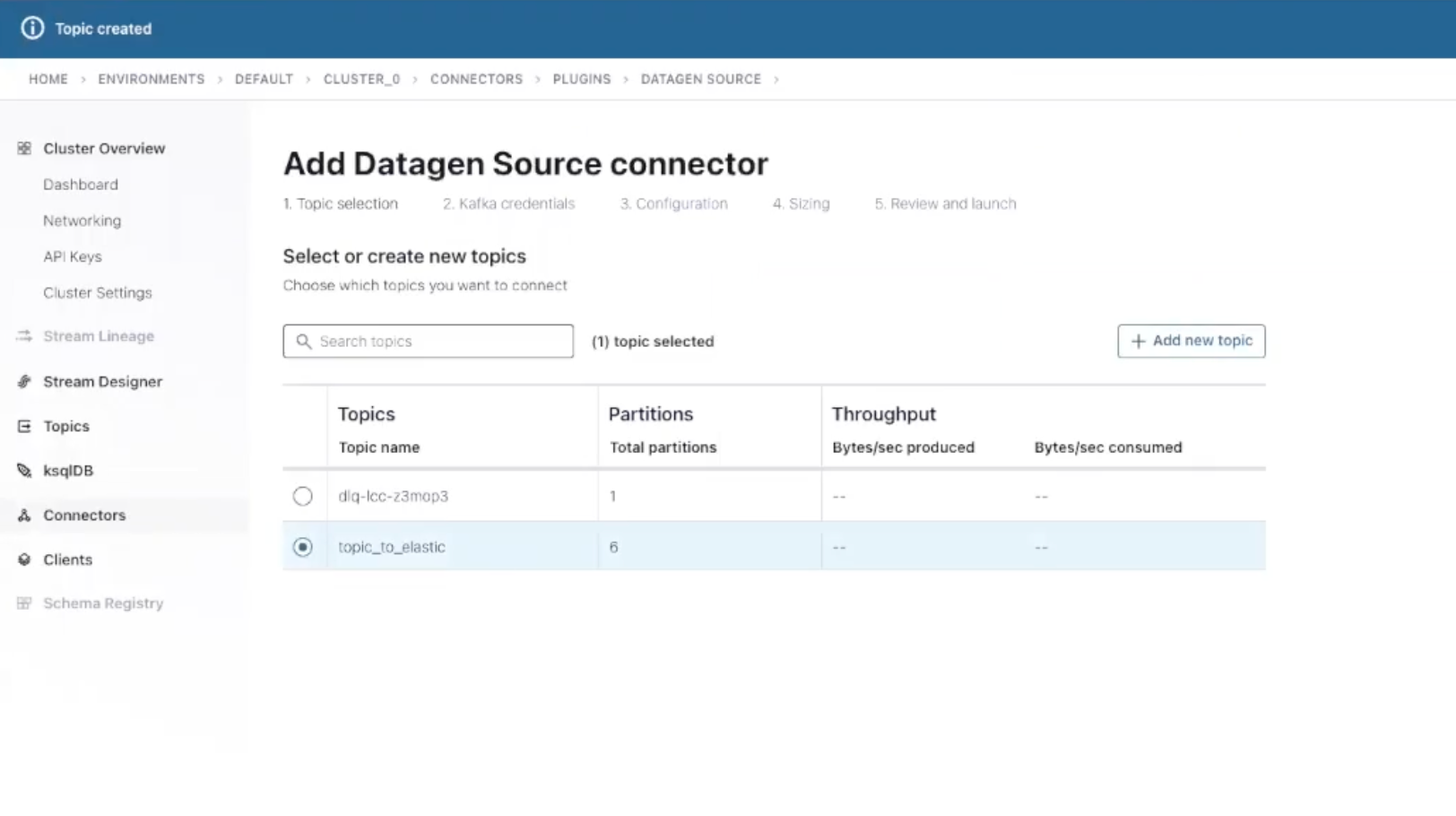Open Cluster Overview in the sidebar
The width and height of the screenshot is (1456, 816).
tap(104, 149)
